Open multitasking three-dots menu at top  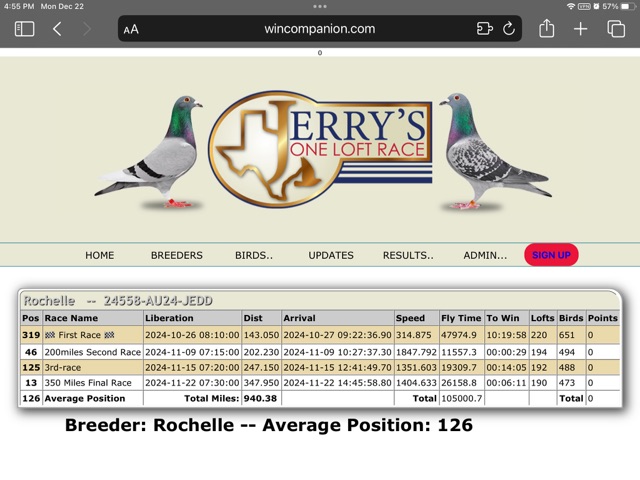[x=320, y=6]
